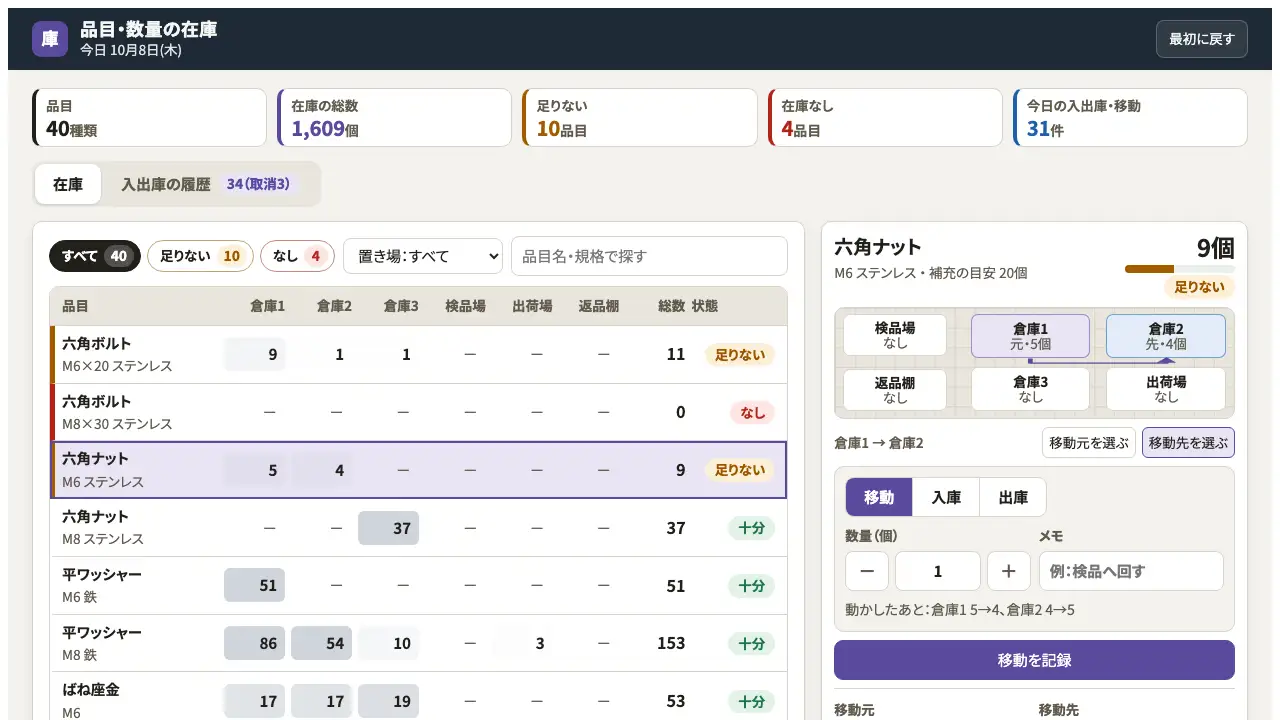Select the ばね座金 M6 row
This screenshot has width=1280, height=720.
[x=419, y=697]
